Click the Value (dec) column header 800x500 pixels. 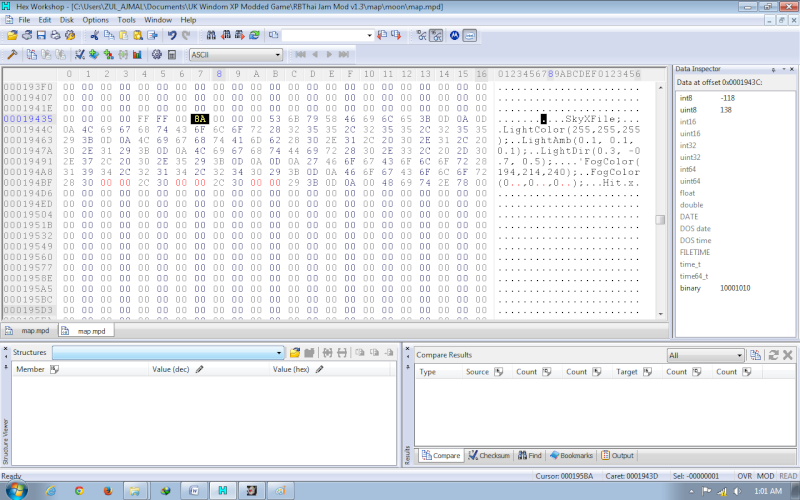click(x=209, y=369)
